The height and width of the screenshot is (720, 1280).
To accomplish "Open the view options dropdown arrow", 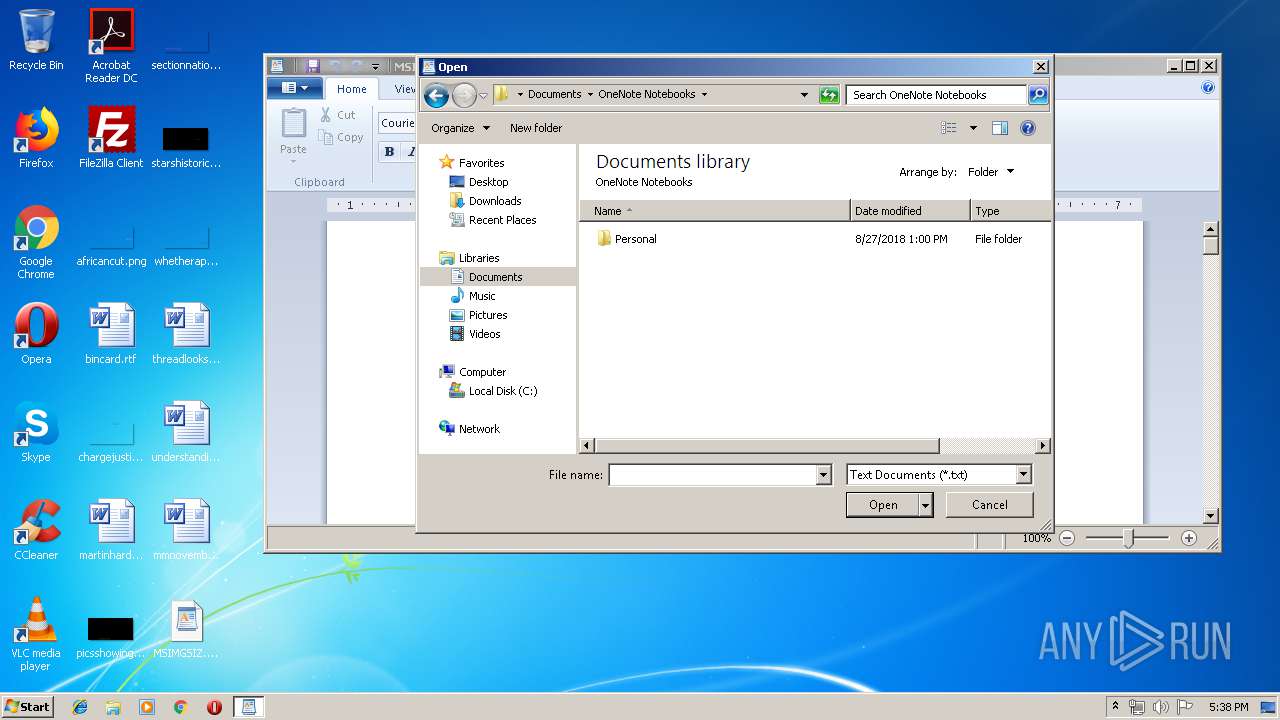I will (973, 128).
